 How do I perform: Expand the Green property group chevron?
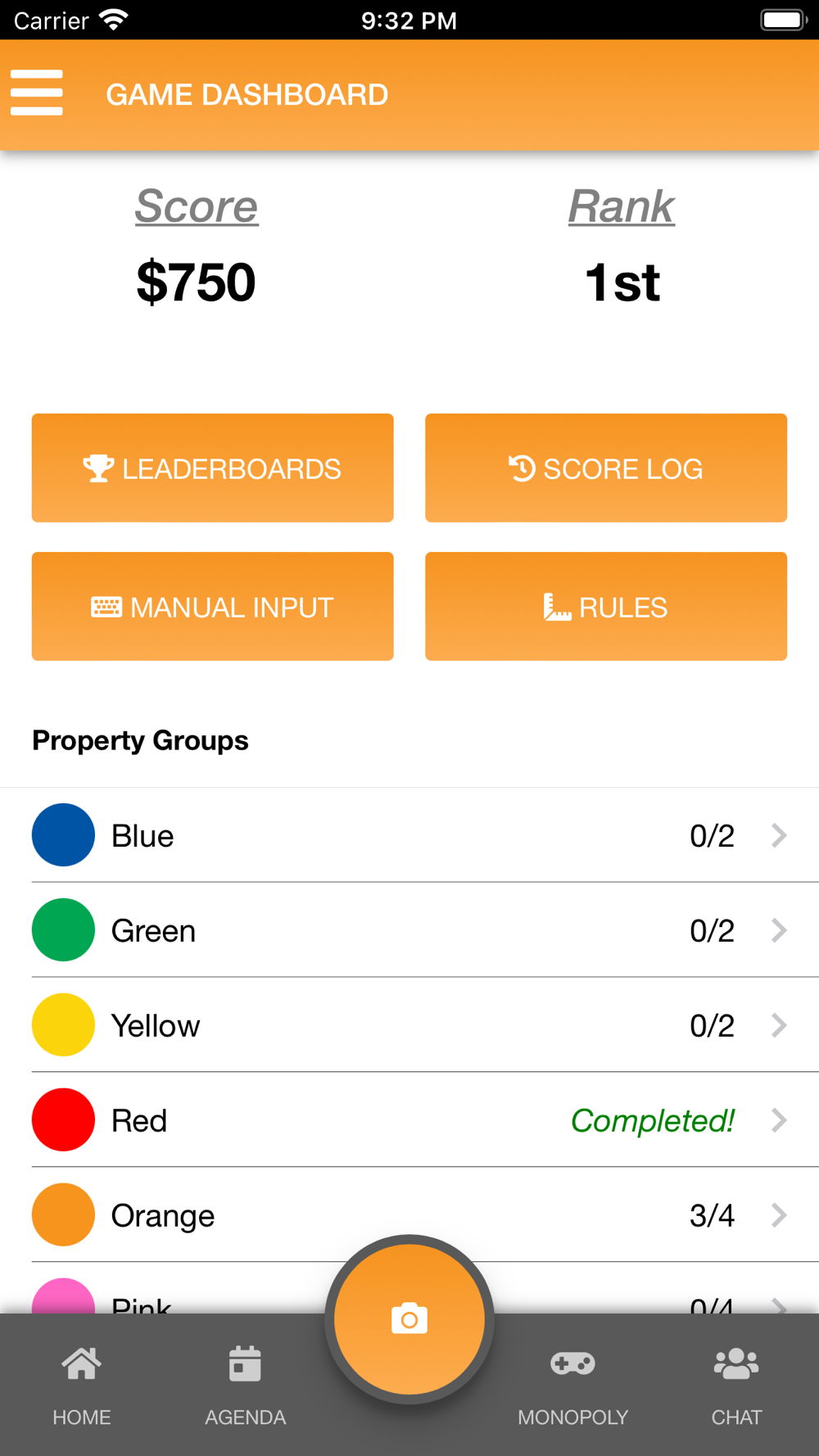click(x=779, y=930)
